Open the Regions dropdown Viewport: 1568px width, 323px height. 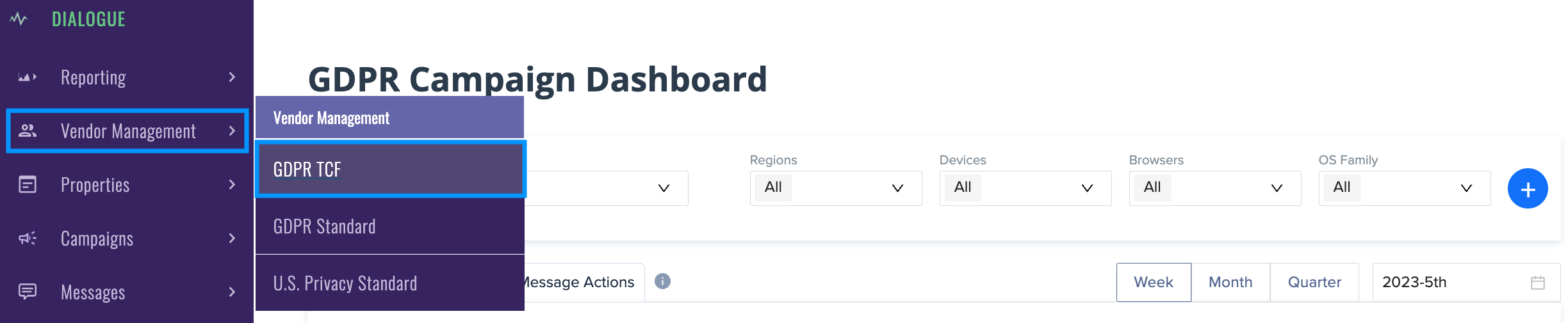(835, 188)
